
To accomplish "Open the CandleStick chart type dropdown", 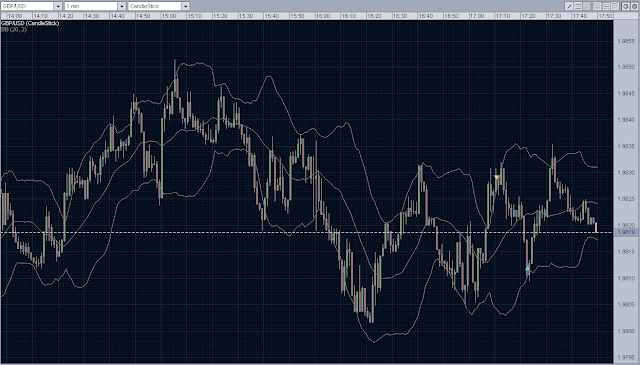I will coord(185,6).
